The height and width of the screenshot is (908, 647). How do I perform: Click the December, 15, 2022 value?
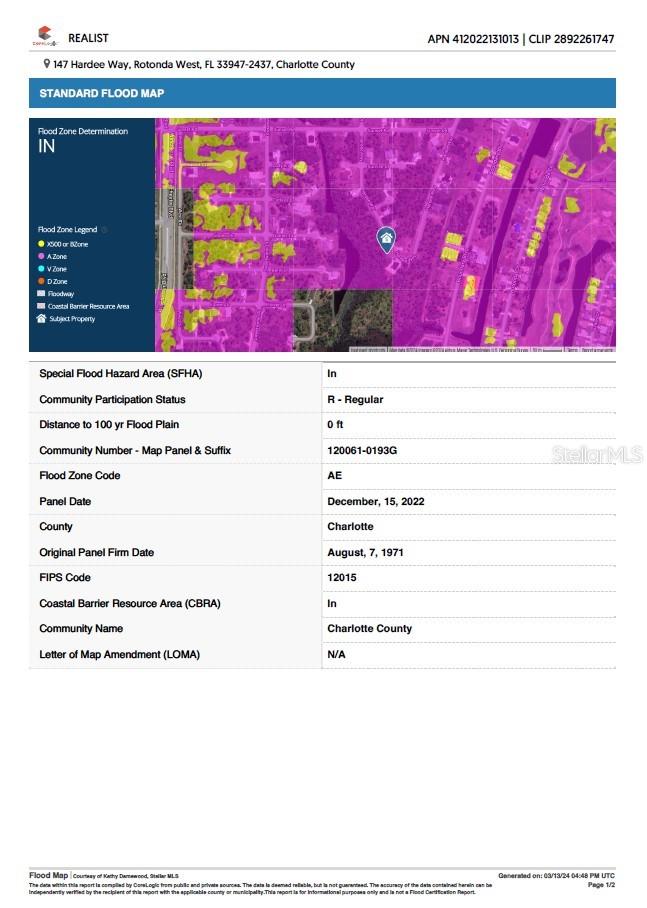376,501
